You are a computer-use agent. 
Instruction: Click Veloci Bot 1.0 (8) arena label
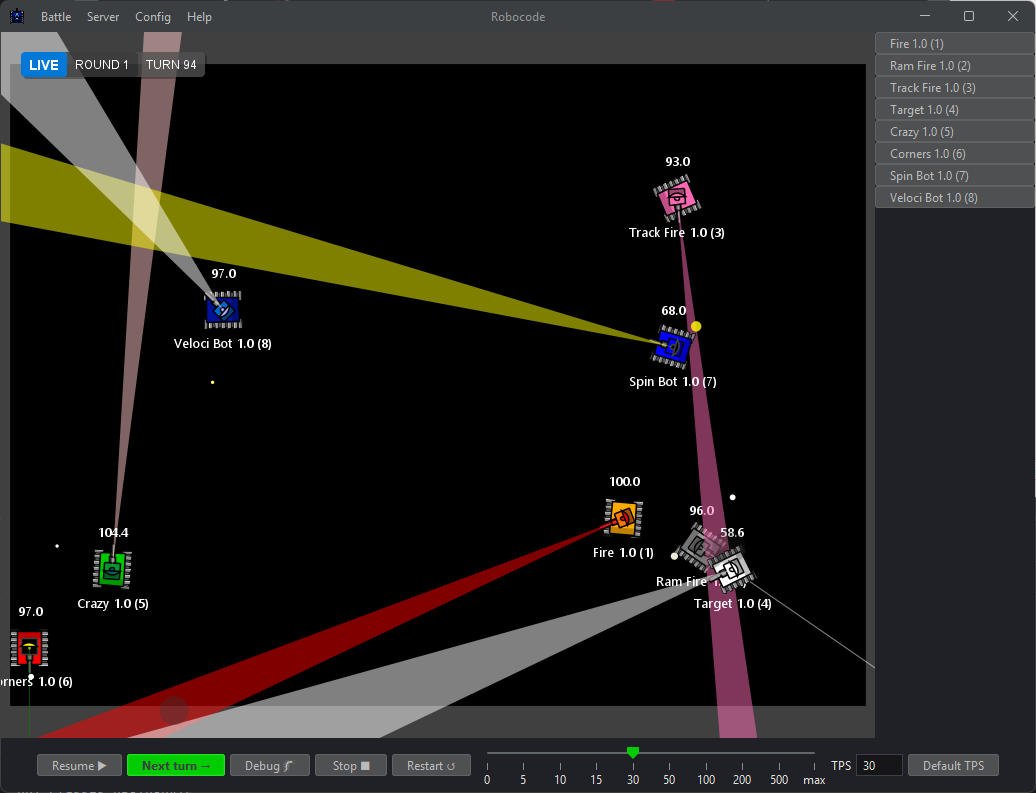[223, 344]
